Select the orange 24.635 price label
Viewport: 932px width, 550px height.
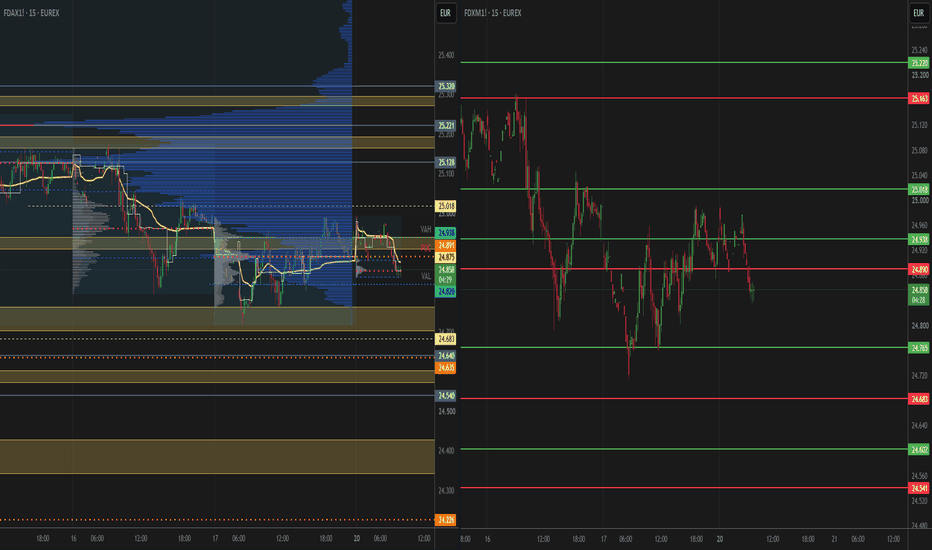[x=446, y=368]
